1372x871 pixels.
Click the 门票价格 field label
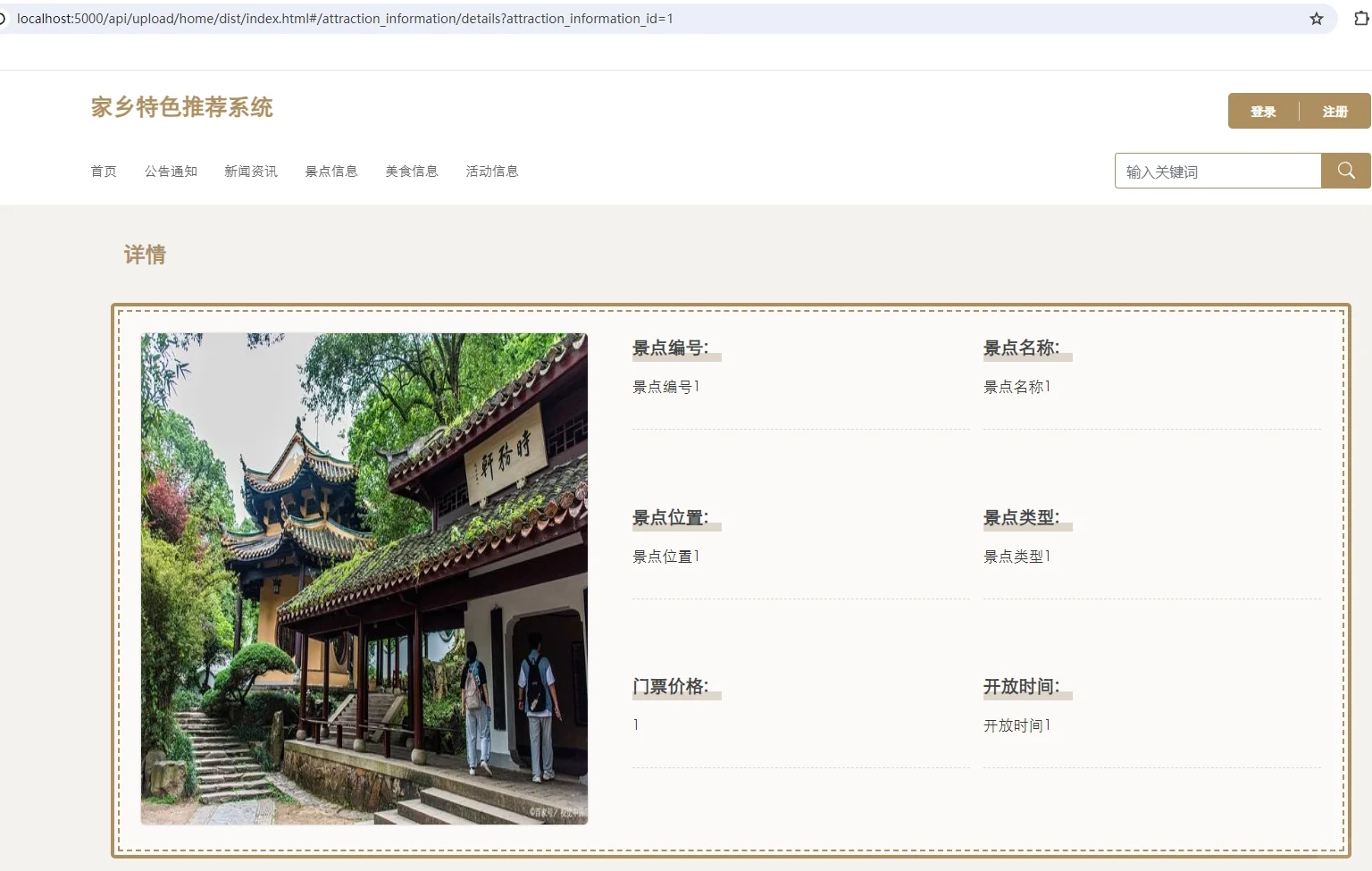(x=672, y=686)
